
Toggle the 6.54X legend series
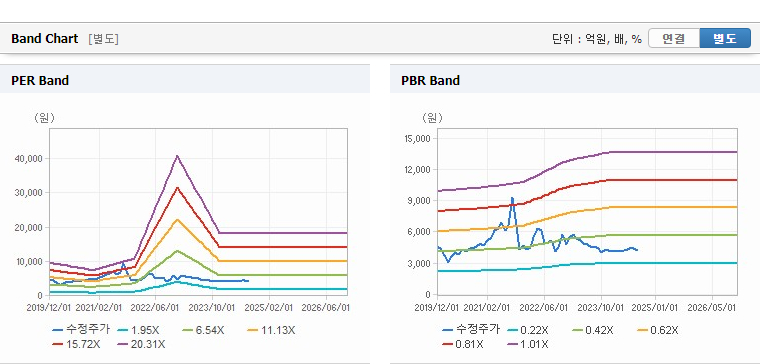pos(203,330)
